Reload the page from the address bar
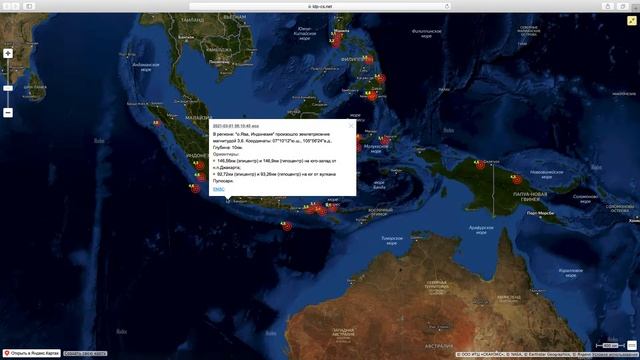Screen dimensions: 640x360 coord(447,6)
